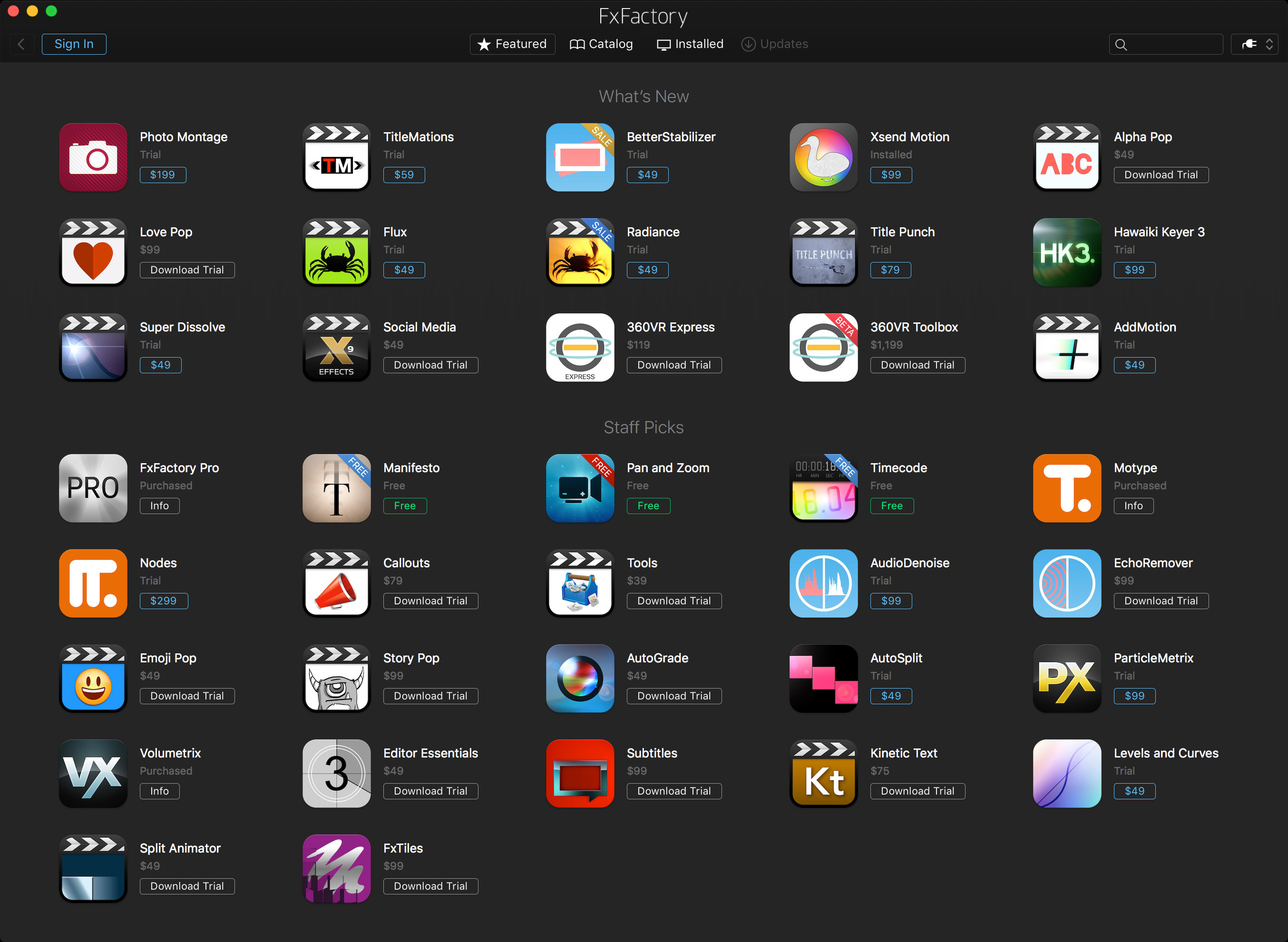Click Download Trial for BetterStabilizer

[647, 175]
